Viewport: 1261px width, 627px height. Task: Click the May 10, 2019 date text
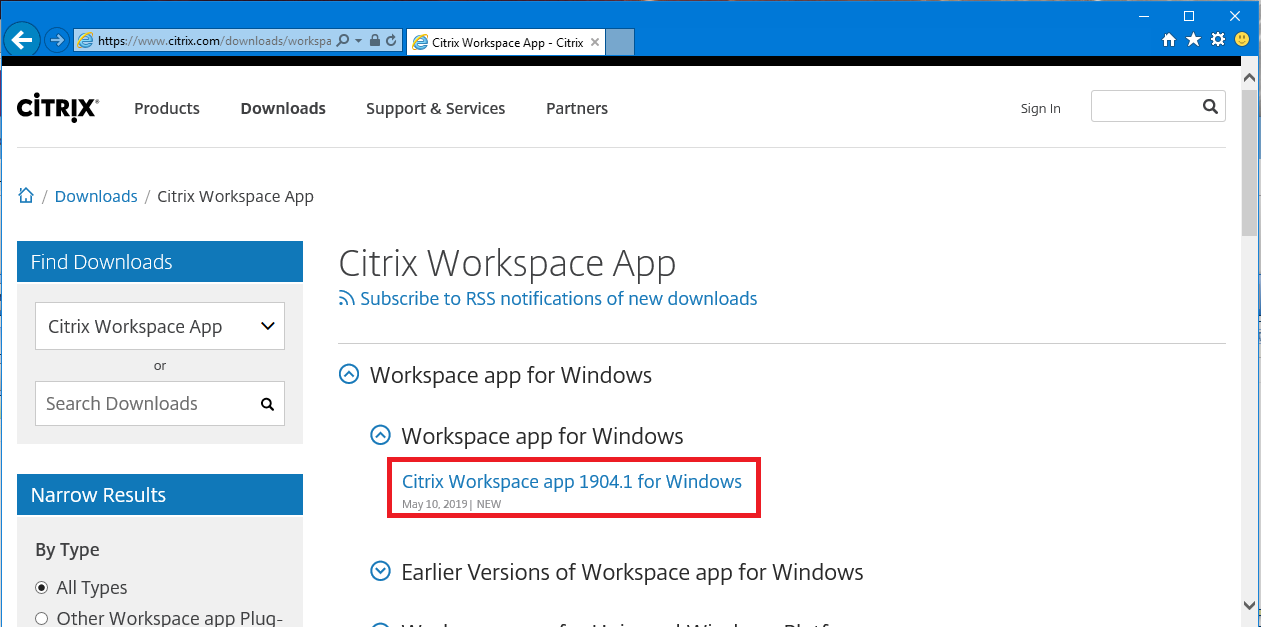[435, 504]
